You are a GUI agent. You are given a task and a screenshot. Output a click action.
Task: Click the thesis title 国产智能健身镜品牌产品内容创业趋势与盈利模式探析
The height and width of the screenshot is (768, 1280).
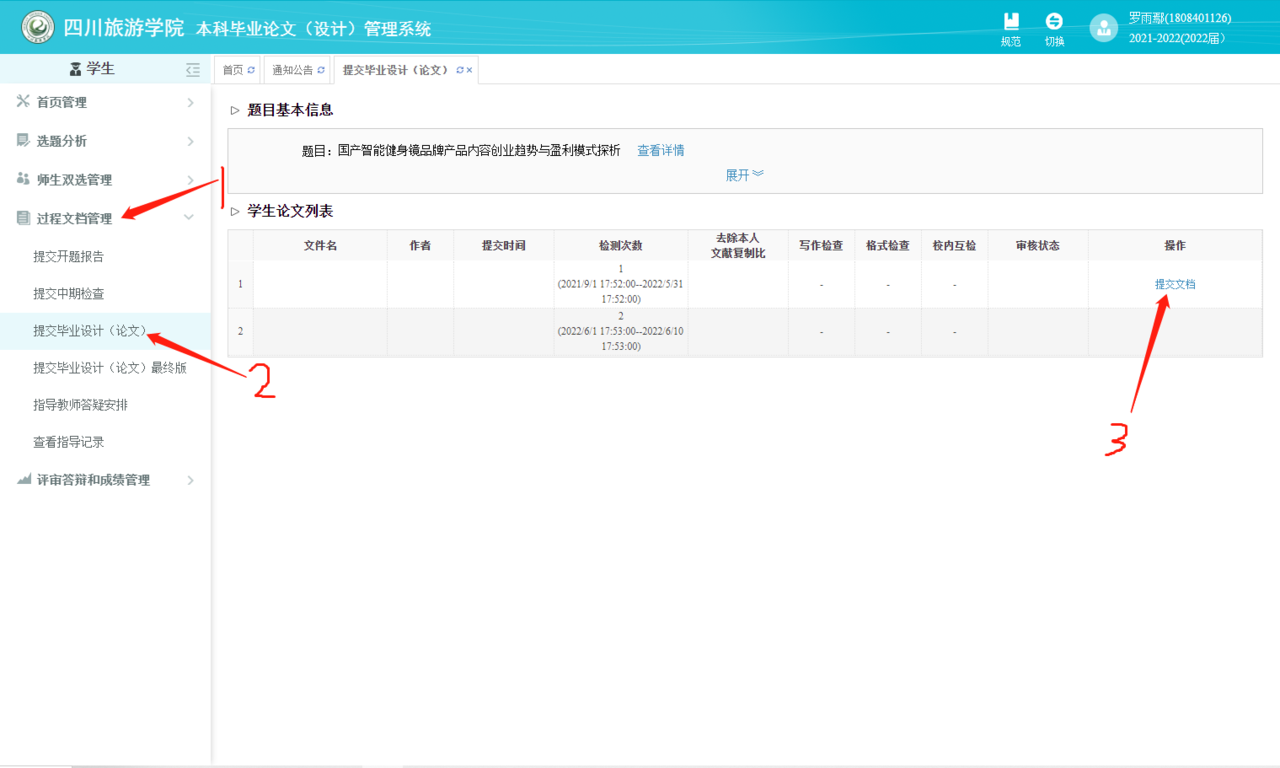pos(479,151)
